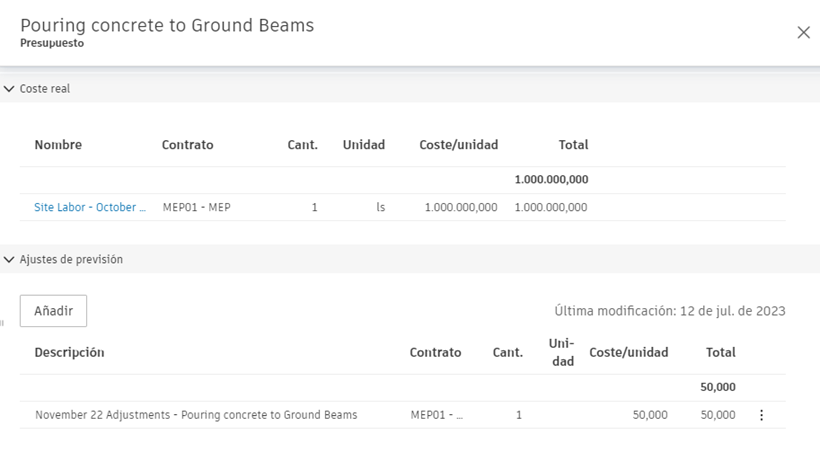This screenshot has height=452, width=820.
Task: Click Coste/unidad header in adjustments table
Action: coord(628,352)
